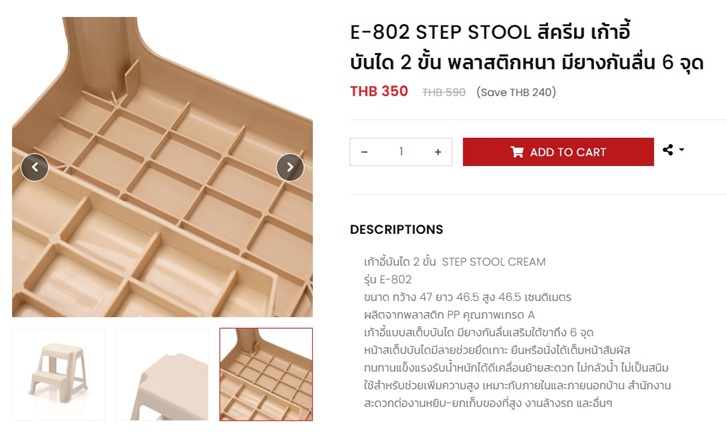Show the previous product image
The height and width of the screenshot is (438, 727).
pyautogui.click(x=35, y=167)
